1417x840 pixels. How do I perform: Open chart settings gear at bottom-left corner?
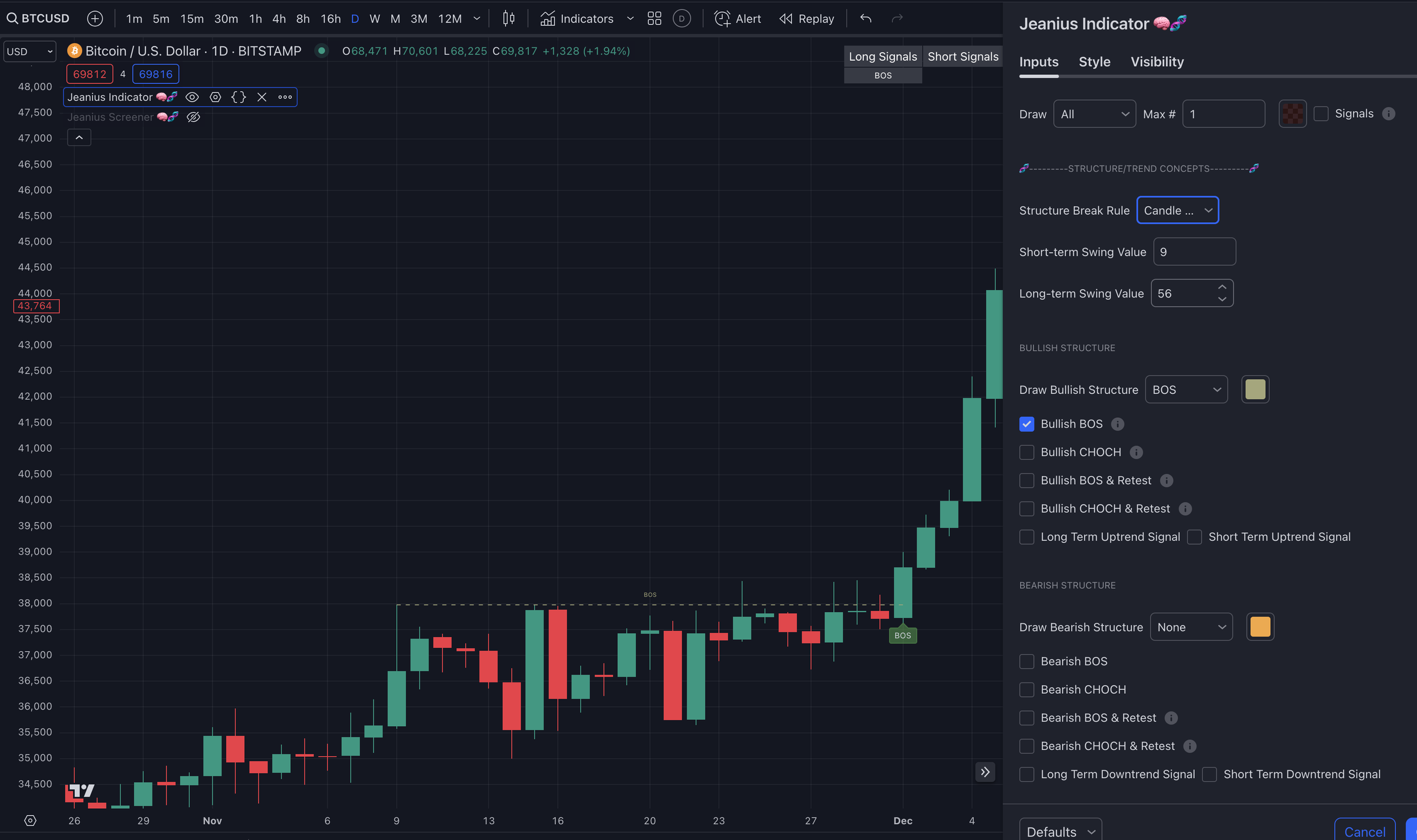point(30,820)
